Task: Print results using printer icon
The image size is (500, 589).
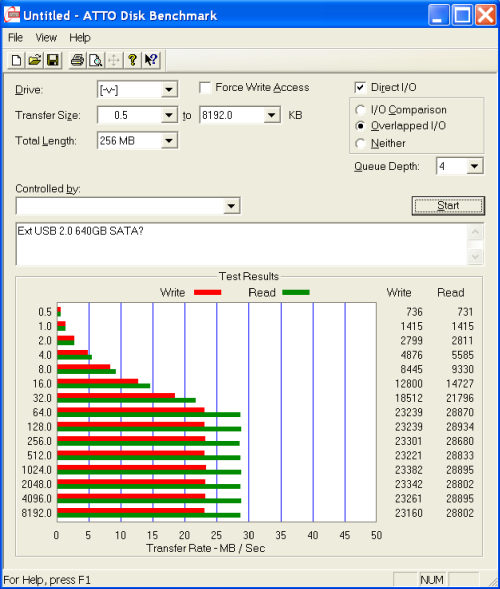Action: click(77, 60)
